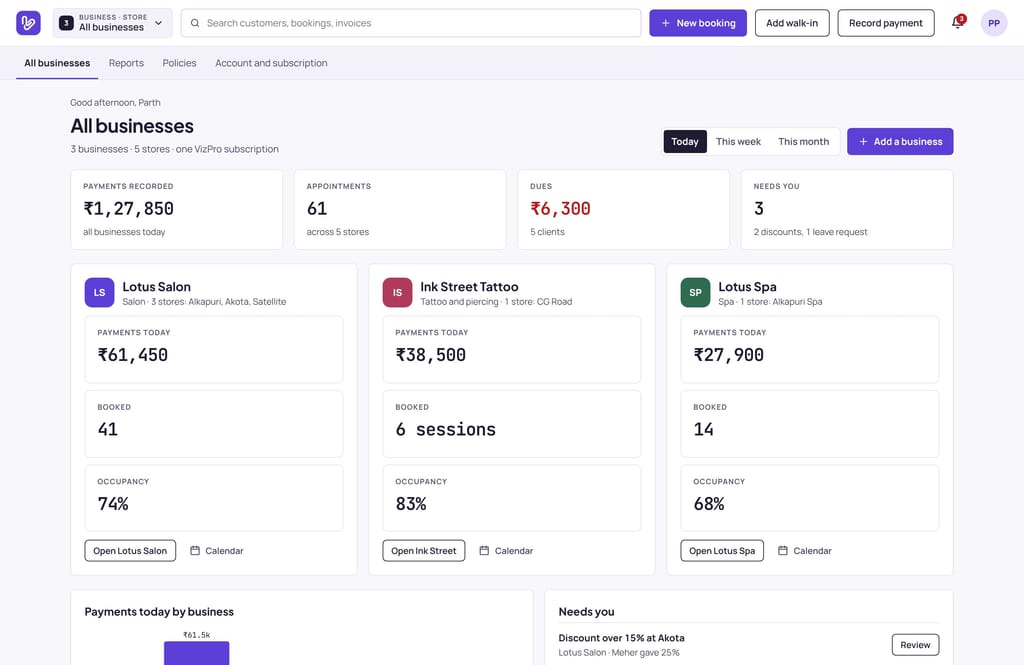Click the 'Discount over 15% at Akota' item title
Image resolution: width=1024 pixels, height=665 pixels.
(622, 638)
